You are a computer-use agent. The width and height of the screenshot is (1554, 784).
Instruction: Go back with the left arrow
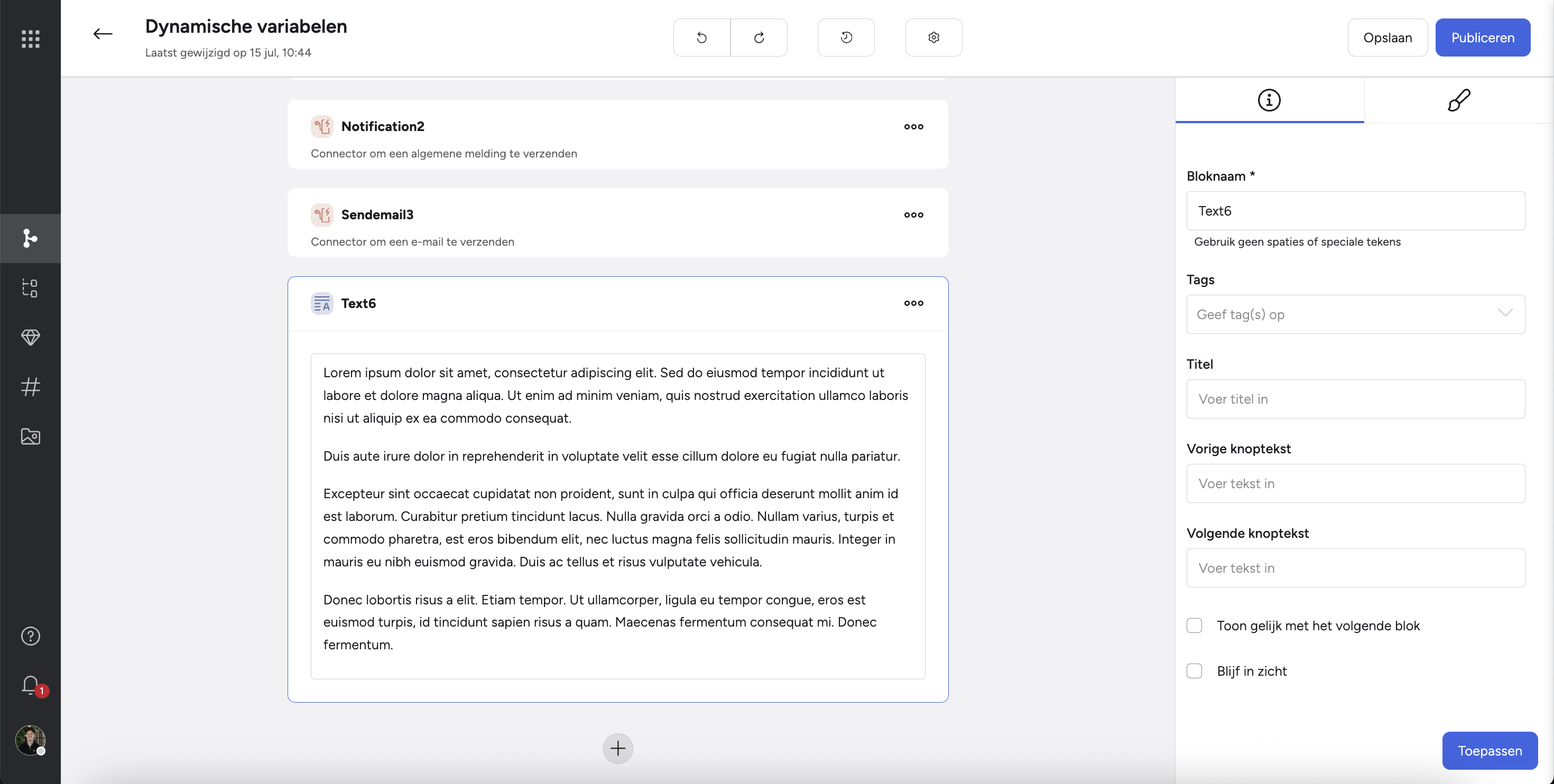point(103,34)
